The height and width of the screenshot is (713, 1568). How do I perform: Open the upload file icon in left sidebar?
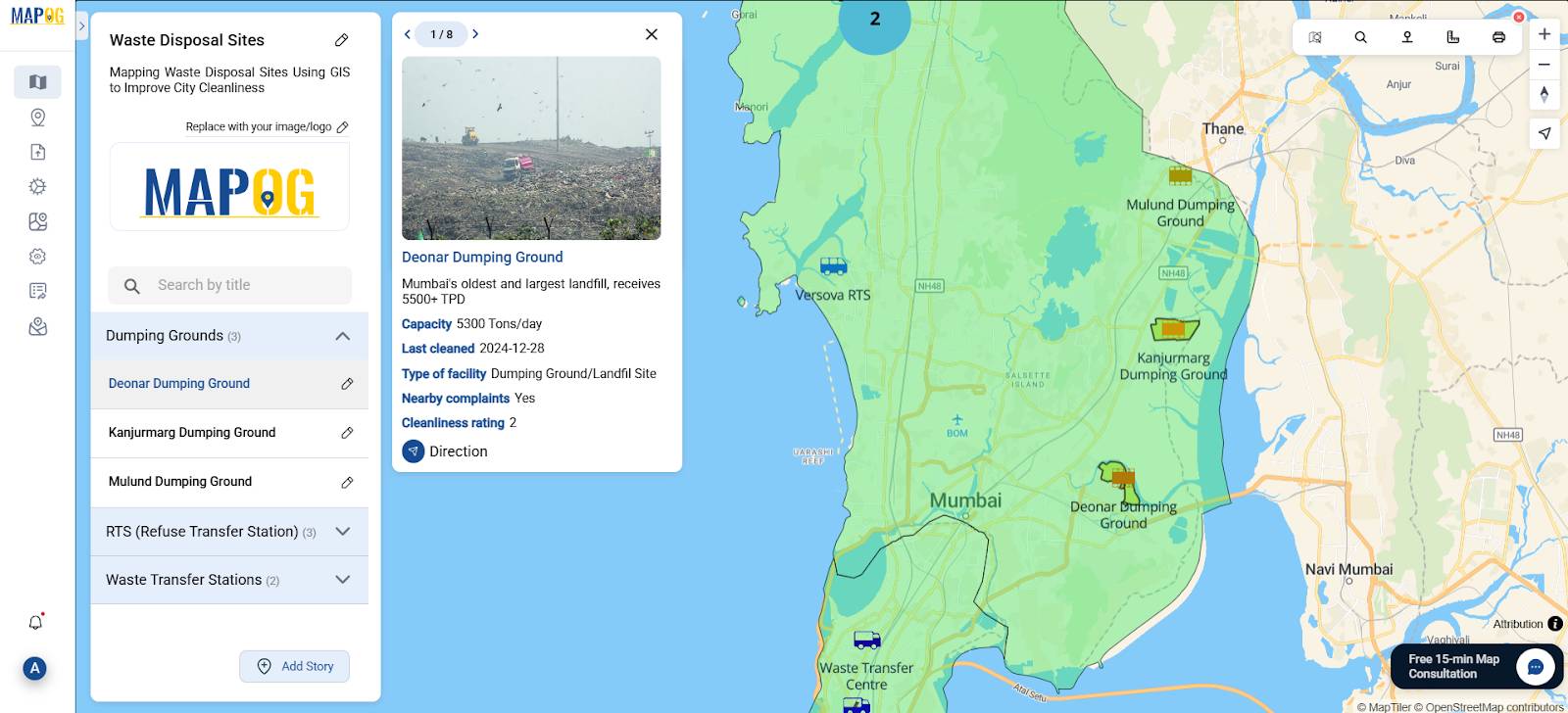[x=37, y=152]
